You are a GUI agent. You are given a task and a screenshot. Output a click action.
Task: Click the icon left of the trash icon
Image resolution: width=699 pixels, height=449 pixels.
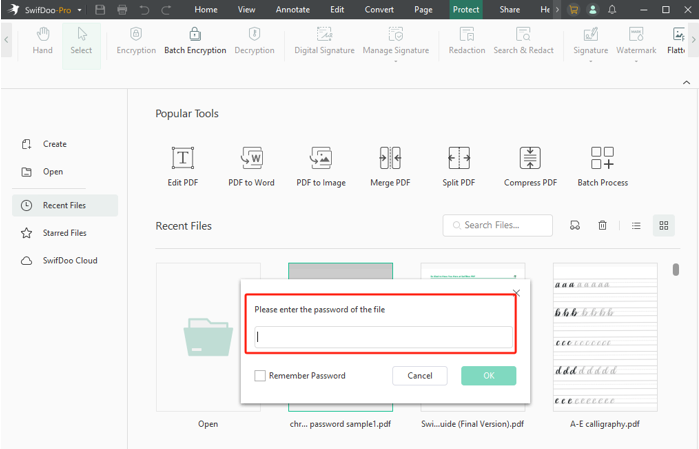pos(575,225)
